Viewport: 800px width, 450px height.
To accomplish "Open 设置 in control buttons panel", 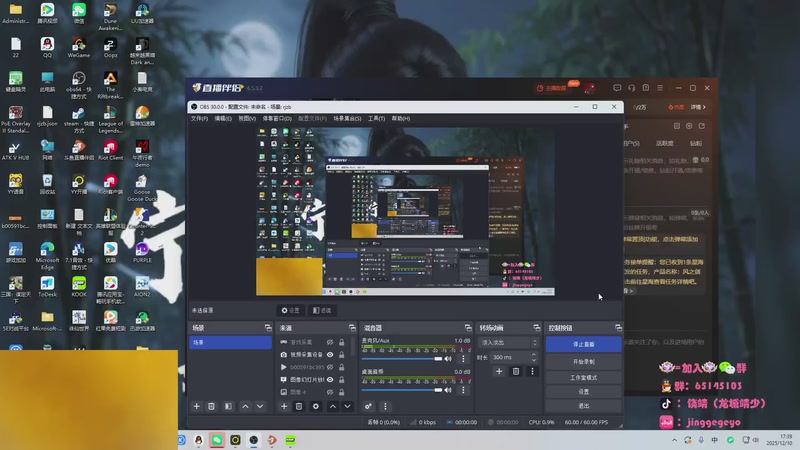I will [584, 391].
